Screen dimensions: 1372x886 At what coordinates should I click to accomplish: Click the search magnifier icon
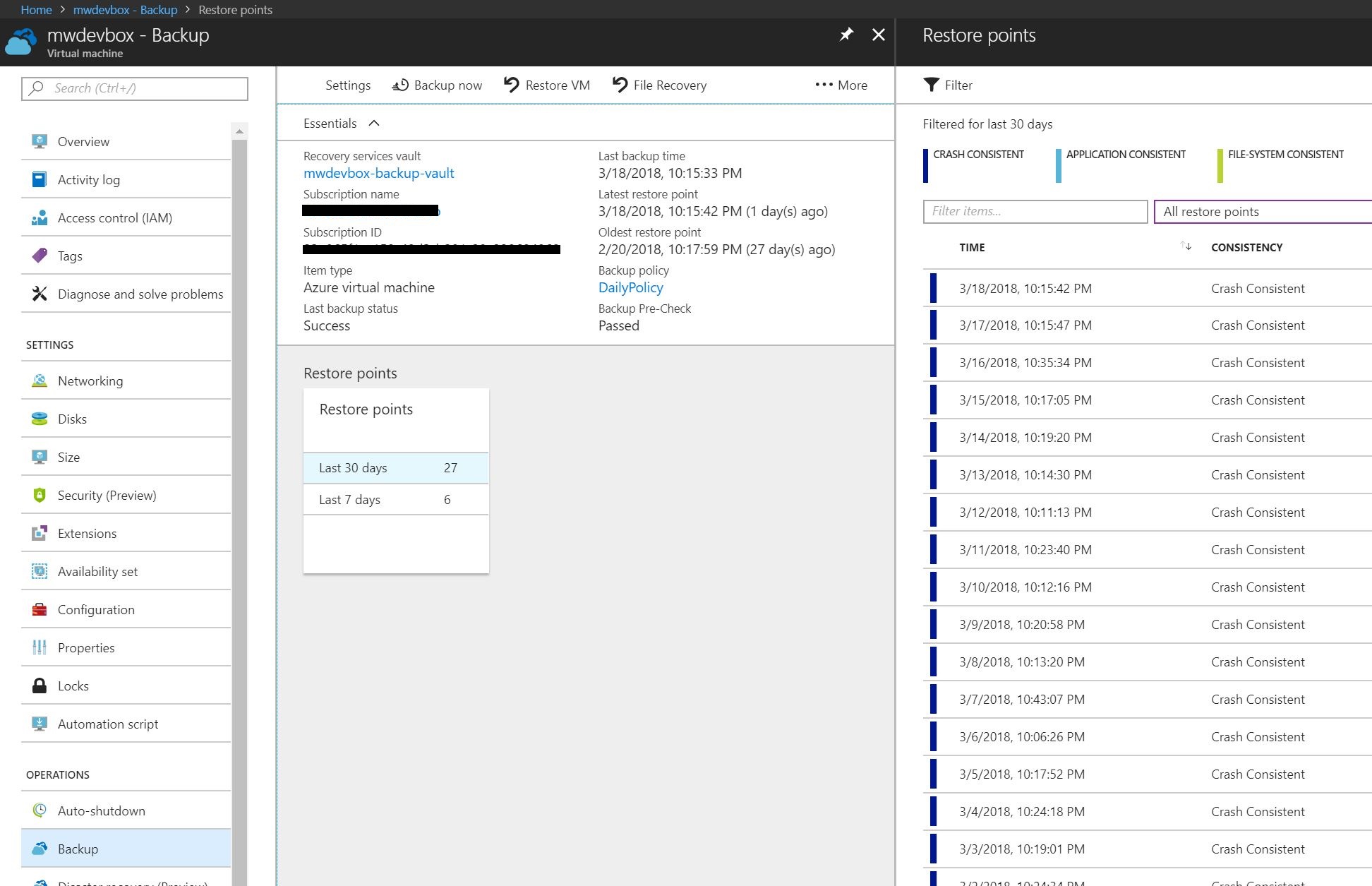[36, 88]
